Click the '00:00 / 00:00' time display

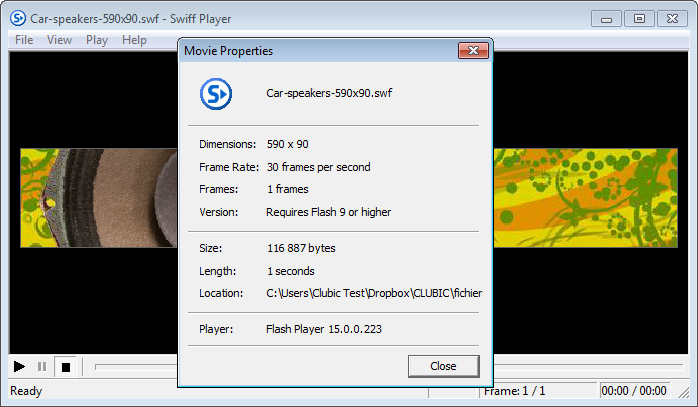pos(634,391)
